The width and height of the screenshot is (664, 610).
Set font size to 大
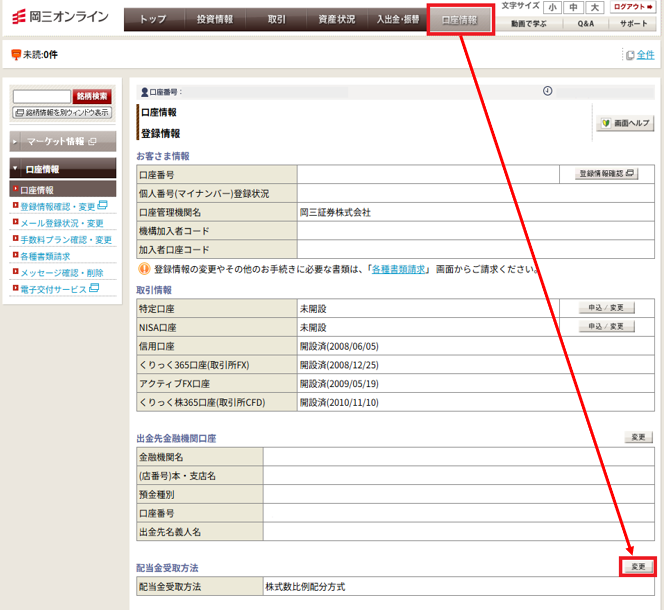[594, 7]
